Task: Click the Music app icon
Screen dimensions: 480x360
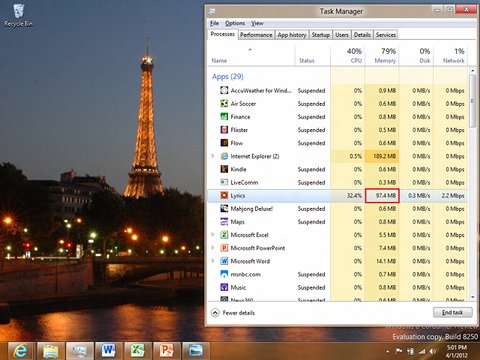Action: click(224, 287)
